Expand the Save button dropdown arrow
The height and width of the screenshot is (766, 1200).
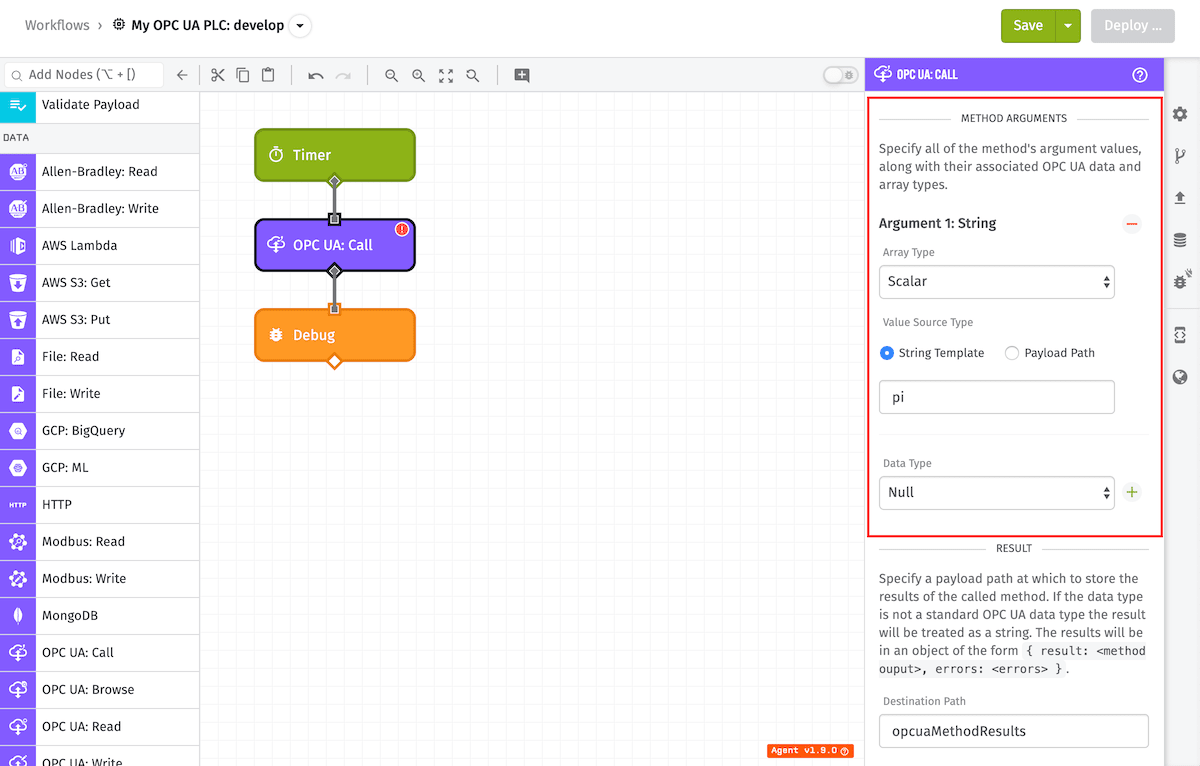[x=1069, y=26]
